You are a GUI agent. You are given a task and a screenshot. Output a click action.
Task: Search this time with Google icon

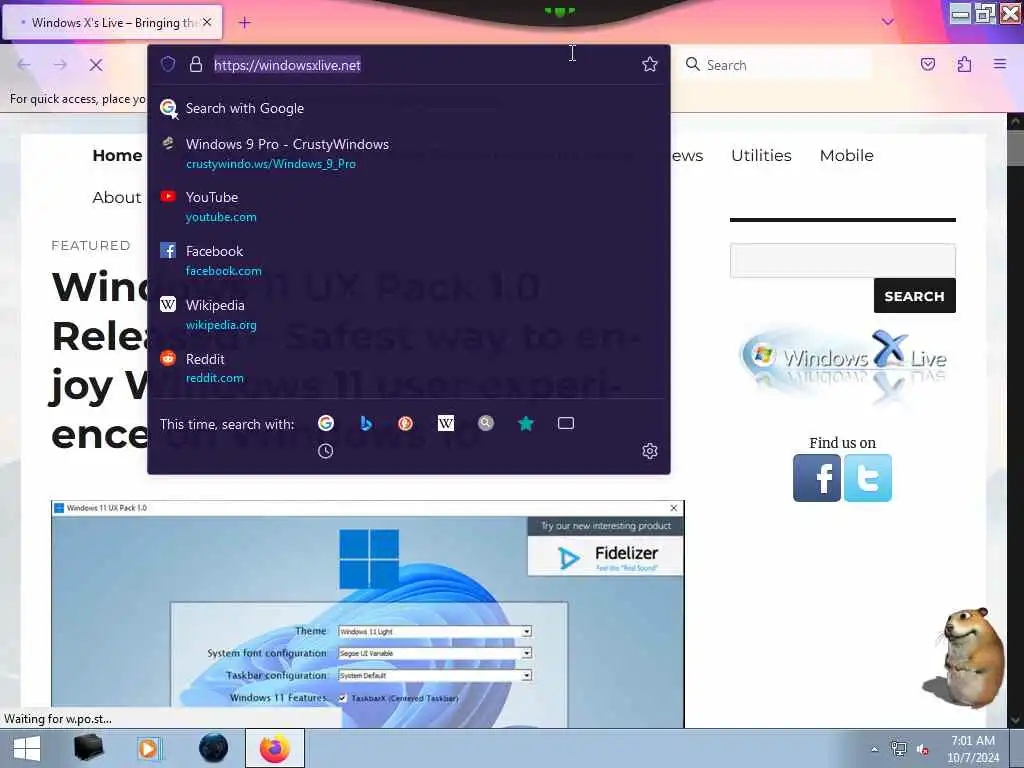point(326,423)
